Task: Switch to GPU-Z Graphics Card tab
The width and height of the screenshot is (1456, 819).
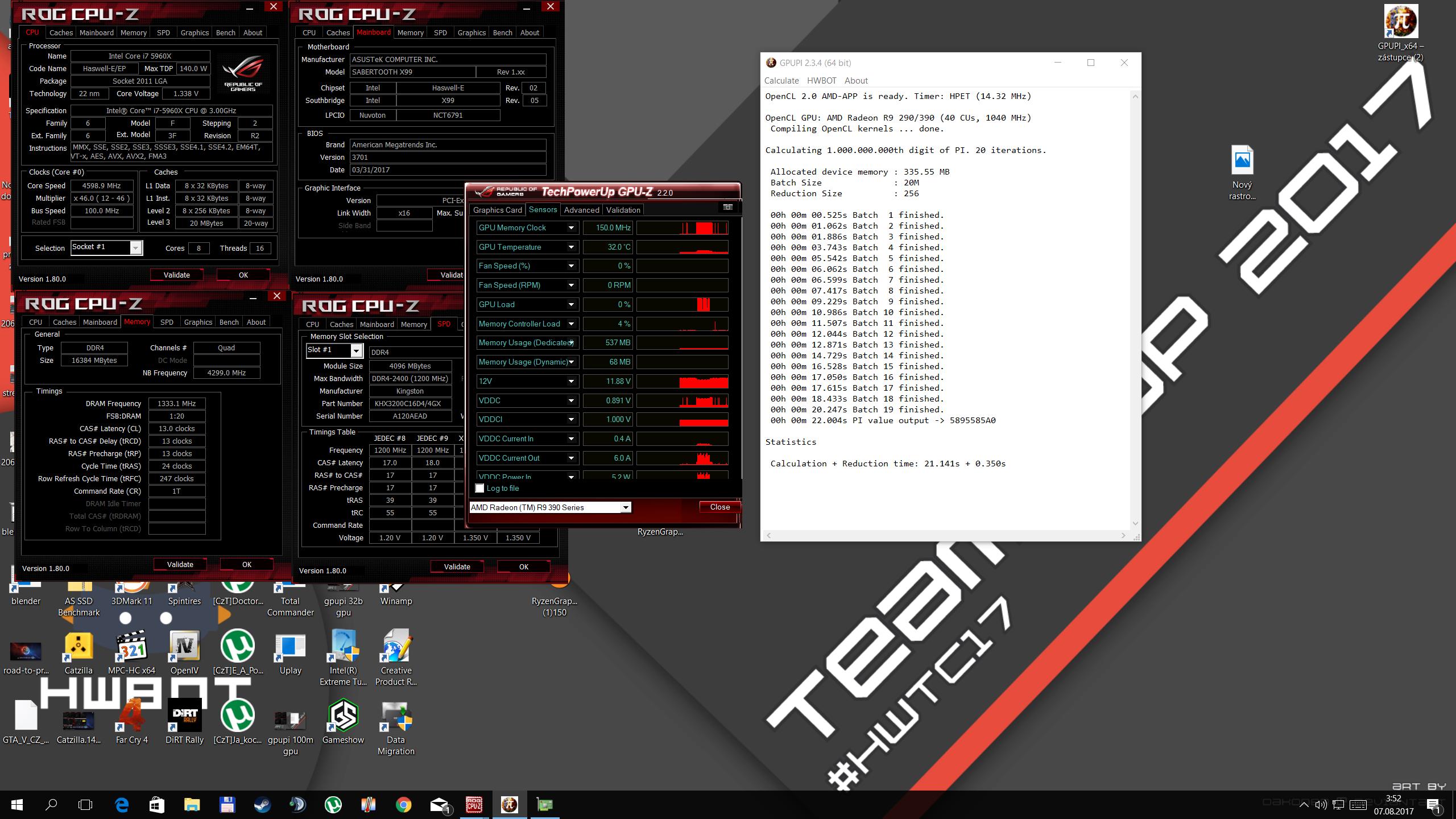Action: click(x=498, y=210)
